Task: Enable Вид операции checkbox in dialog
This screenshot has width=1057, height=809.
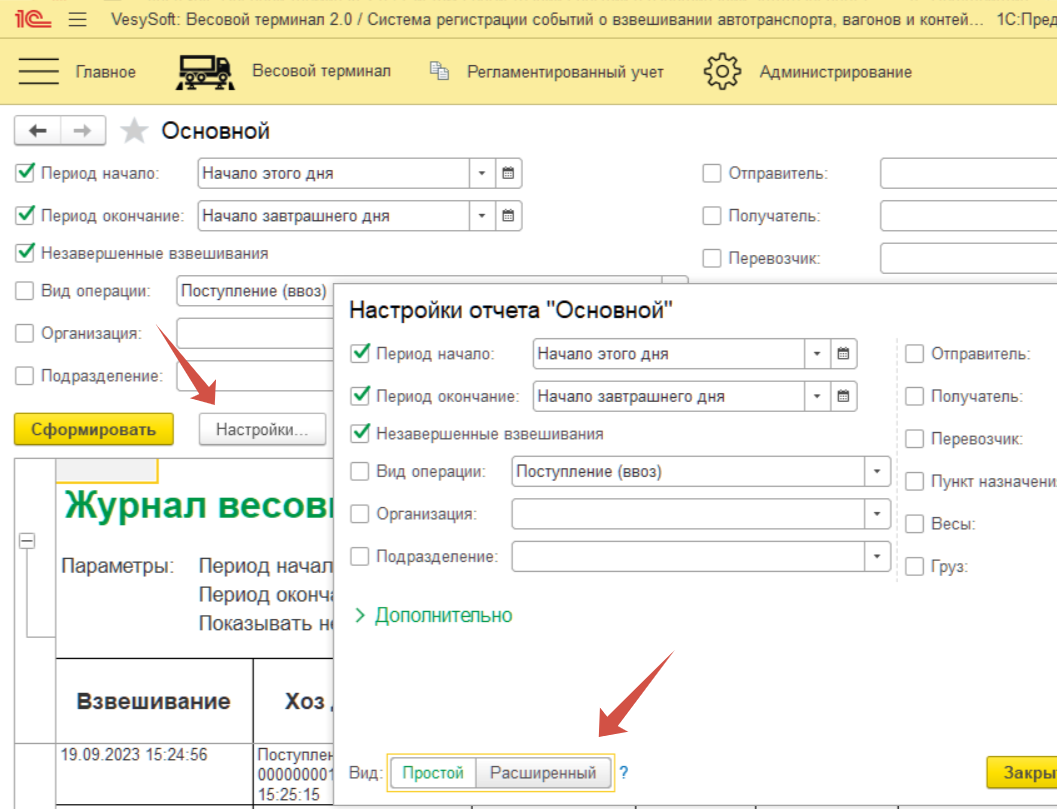Action: (x=361, y=471)
